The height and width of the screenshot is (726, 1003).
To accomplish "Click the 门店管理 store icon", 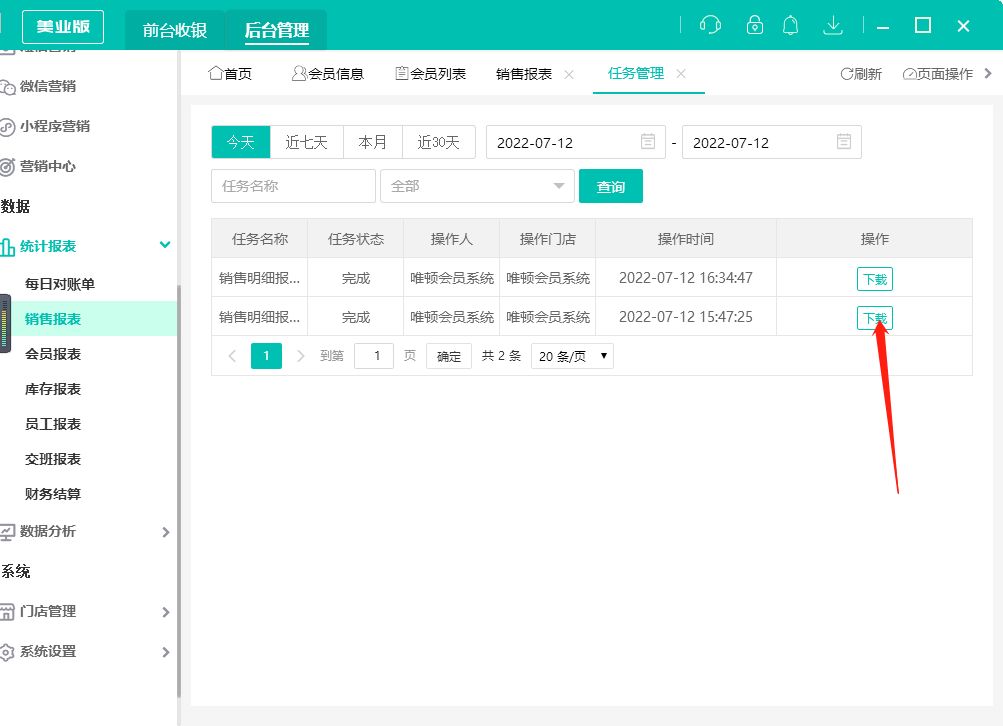I will 8,612.
